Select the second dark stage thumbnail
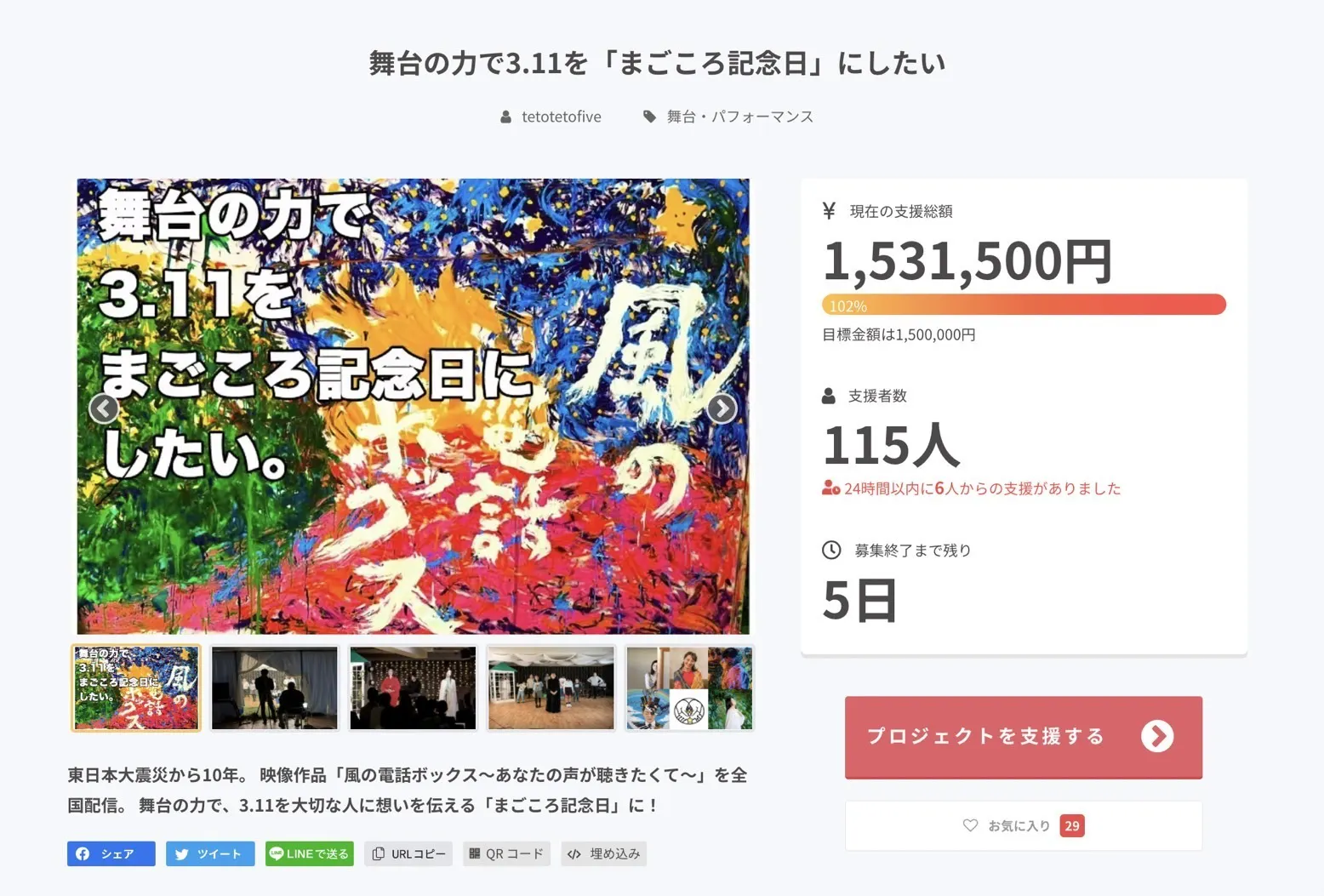Image resolution: width=1324 pixels, height=896 pixels. (x=274, y=688)
